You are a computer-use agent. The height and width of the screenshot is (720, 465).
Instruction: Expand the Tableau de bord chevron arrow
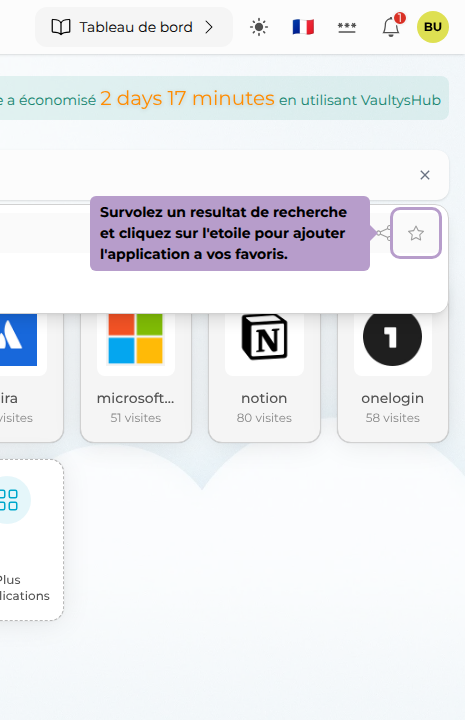[x=209, y=27]
